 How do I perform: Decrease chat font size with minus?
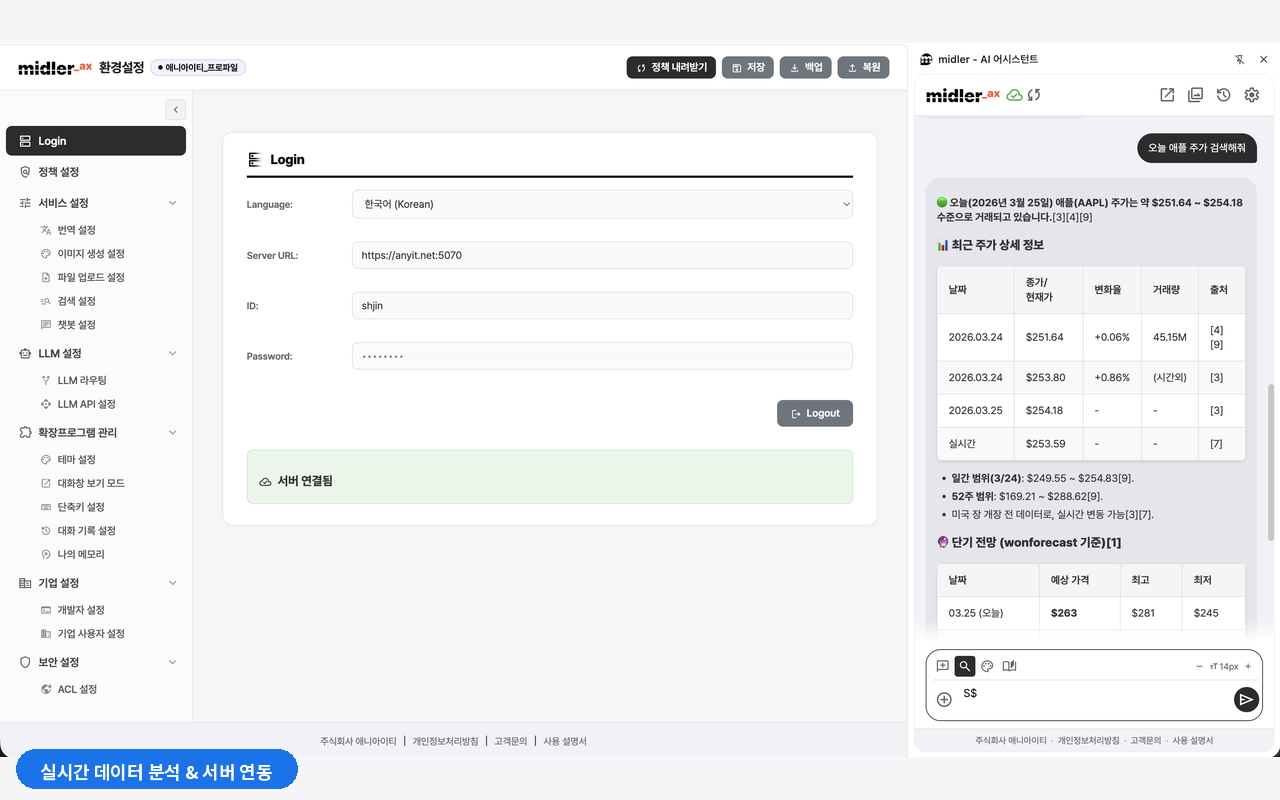[x=1199, y=666]
